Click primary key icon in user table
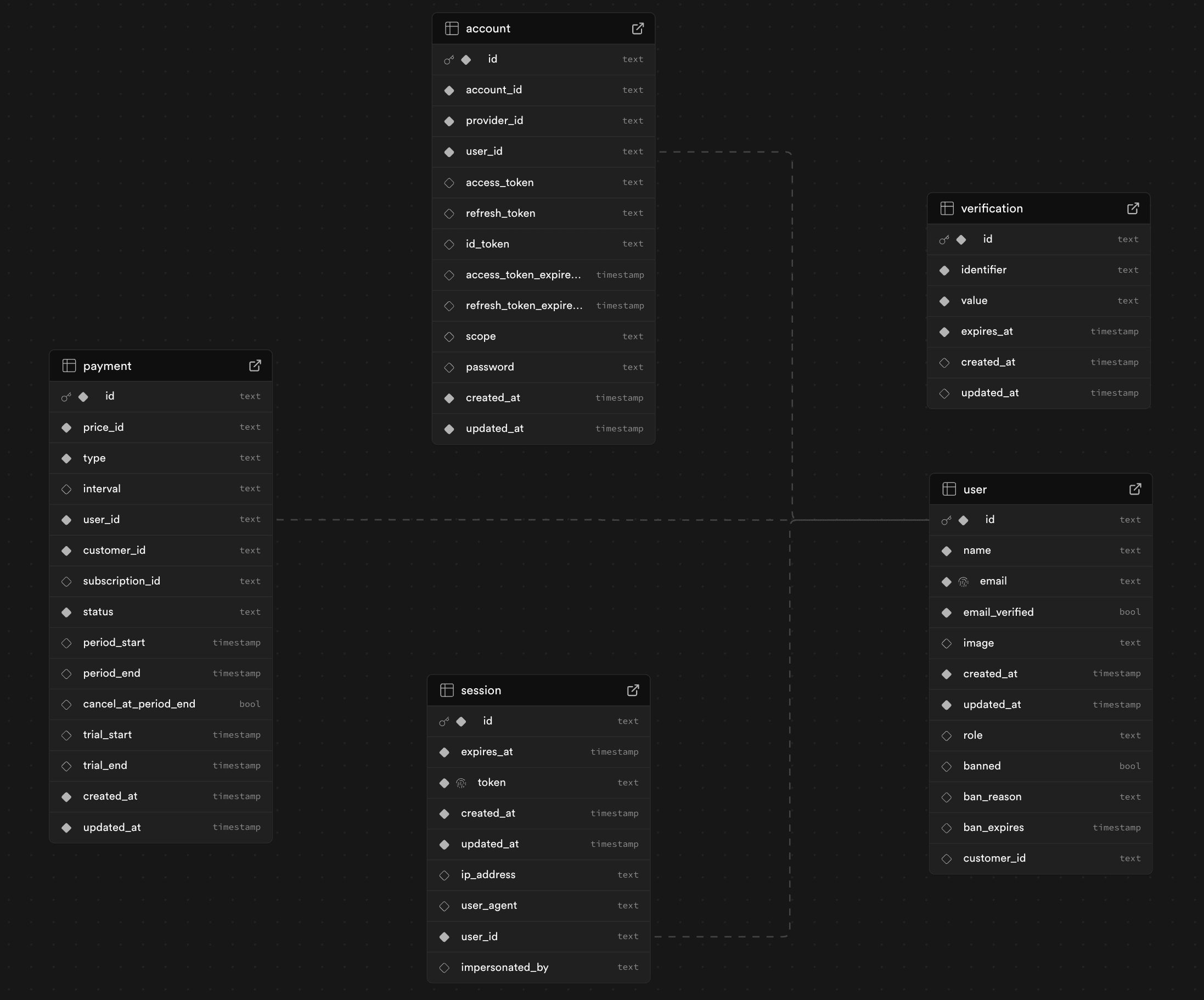Viewport: 1204px width, 1000px height. point(947,520)
